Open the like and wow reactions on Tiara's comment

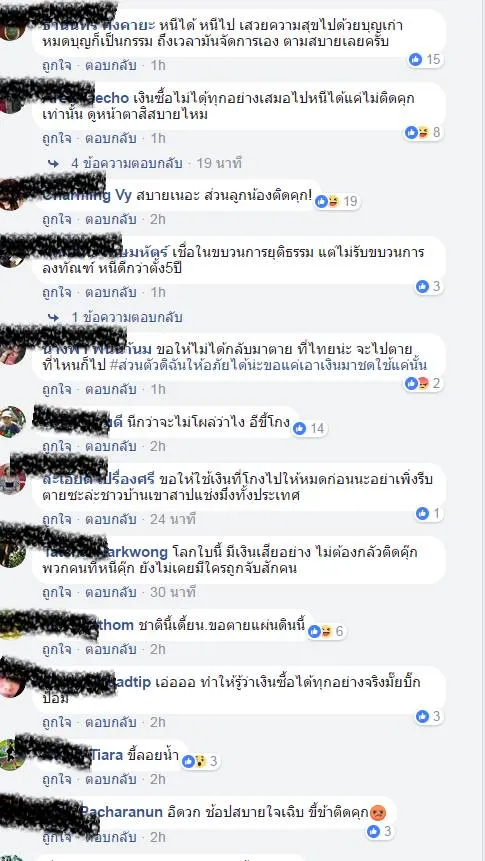coord(200,761)
